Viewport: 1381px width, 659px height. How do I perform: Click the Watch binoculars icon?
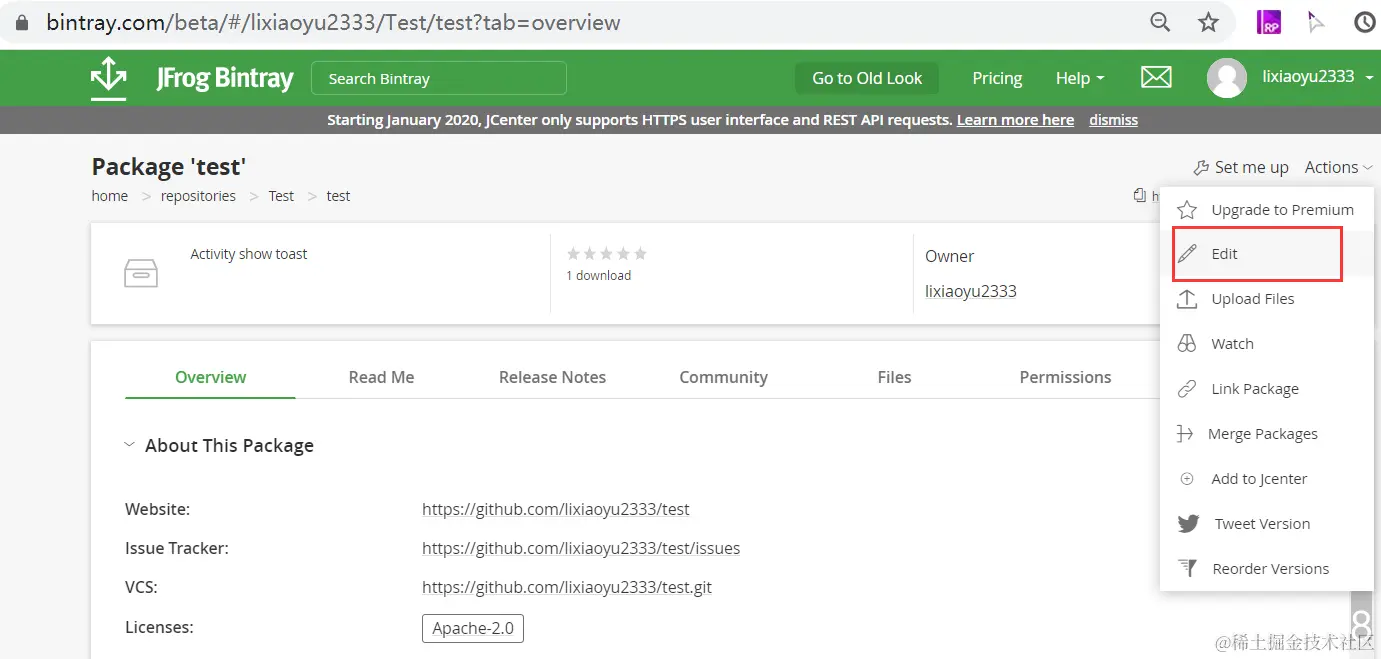pos(1187,344)
